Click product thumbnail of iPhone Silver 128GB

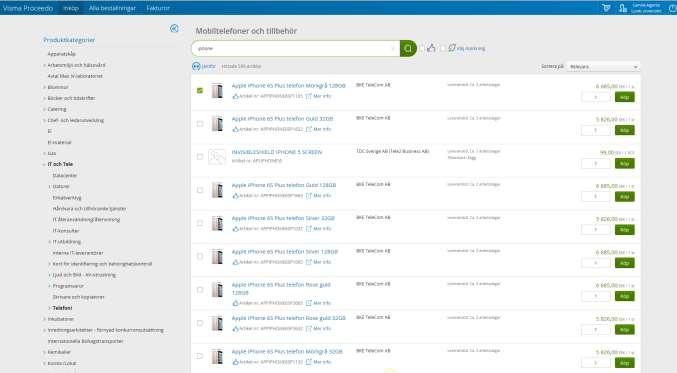coord(217,257)
